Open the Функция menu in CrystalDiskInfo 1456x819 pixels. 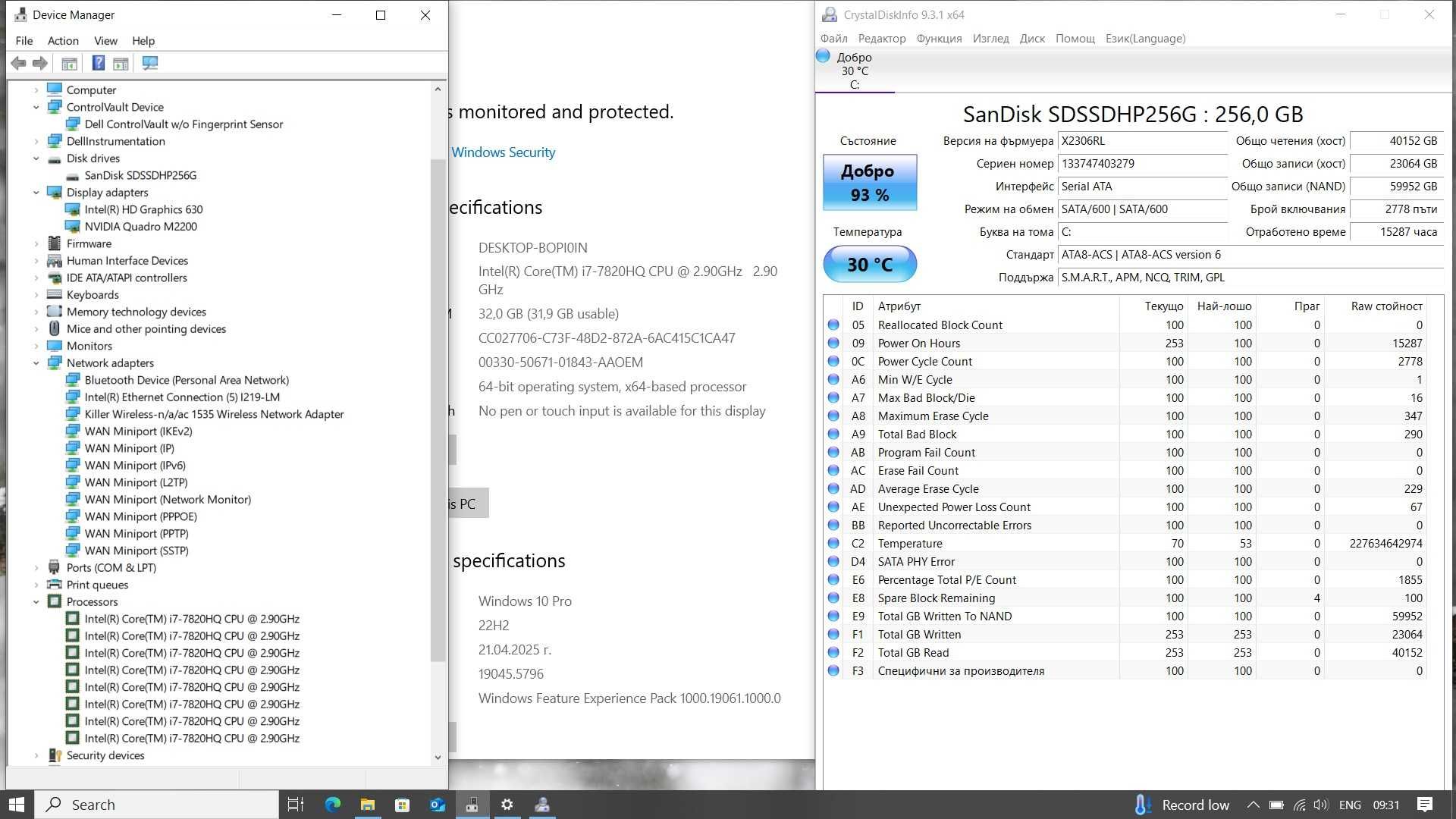coord(939,39)
